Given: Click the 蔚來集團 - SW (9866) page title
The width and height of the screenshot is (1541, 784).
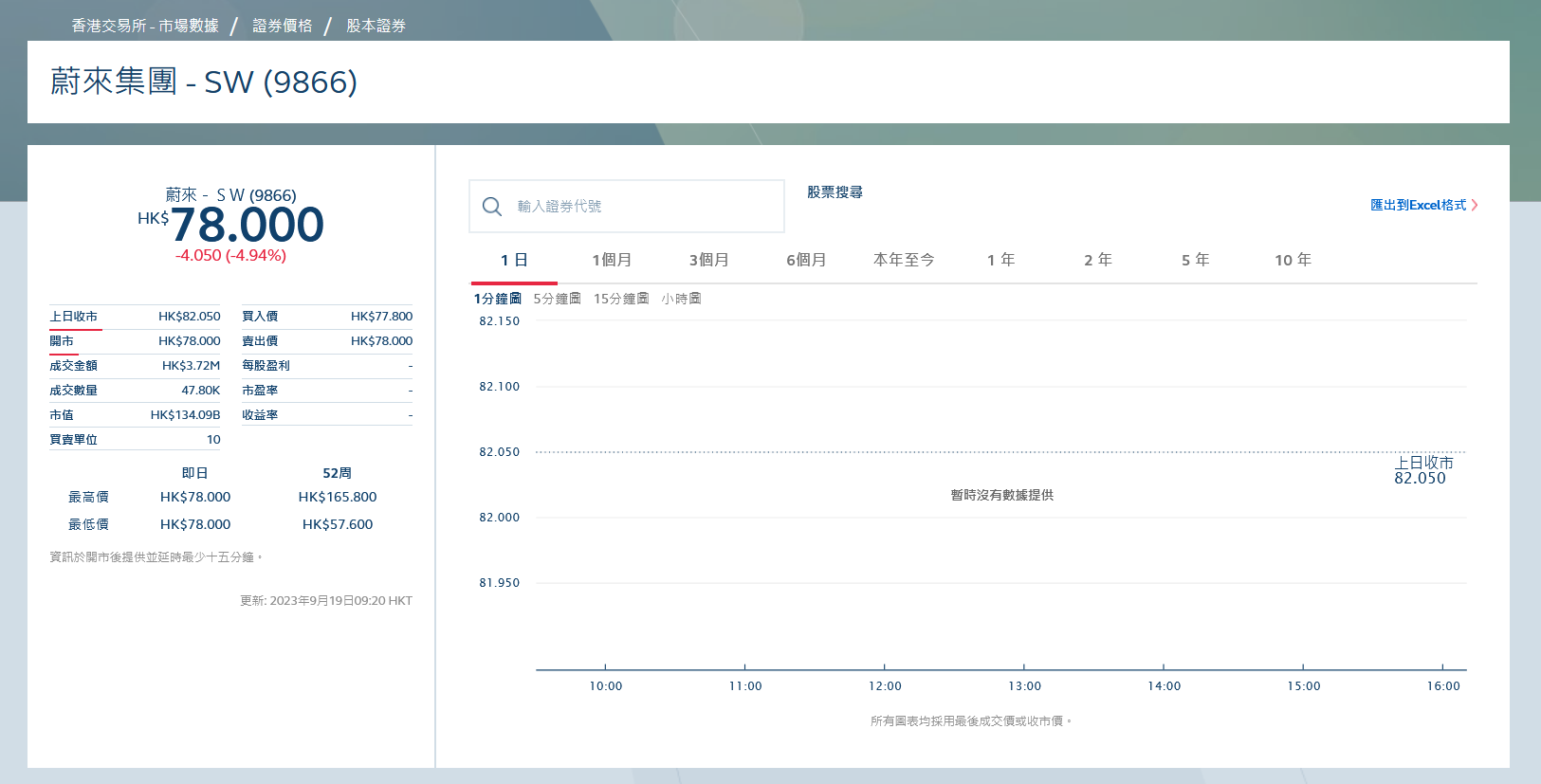Looking at the screenshot, I should (204, 82).
